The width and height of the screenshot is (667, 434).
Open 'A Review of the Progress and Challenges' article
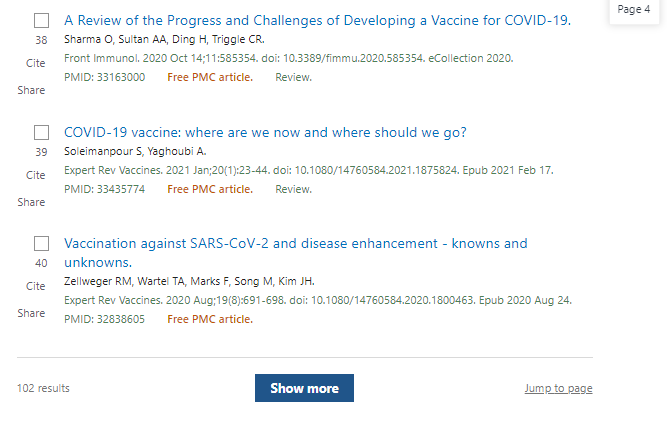coord(317,20)
